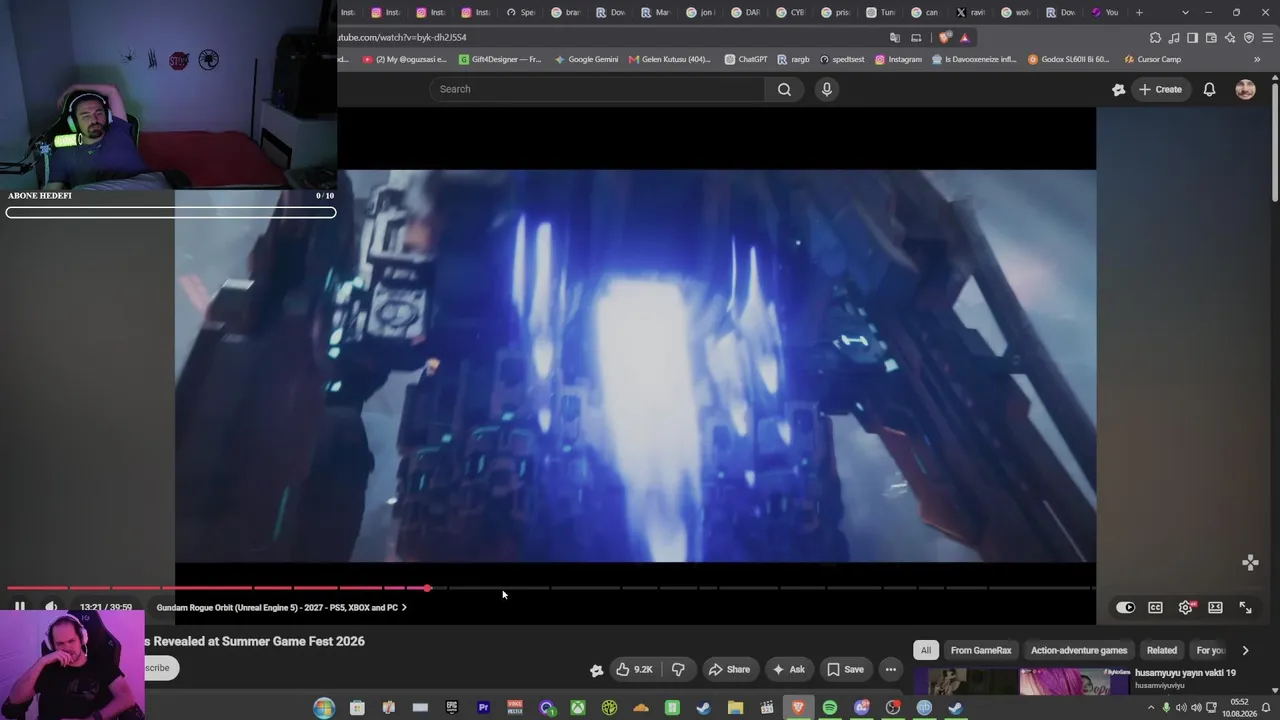Screen dimensions: 1280x720
Task: Focus the YouTube search field
Action: coord(597,89)
